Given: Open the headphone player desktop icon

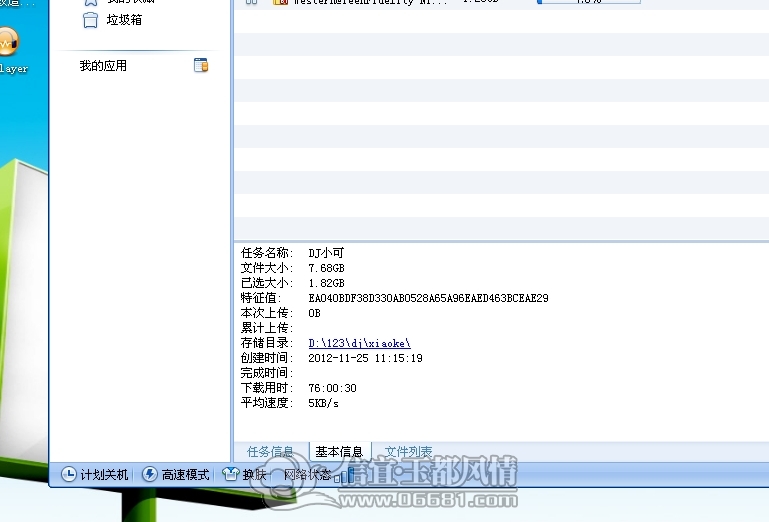Looking at the screenshot, I should click(8, 43).
